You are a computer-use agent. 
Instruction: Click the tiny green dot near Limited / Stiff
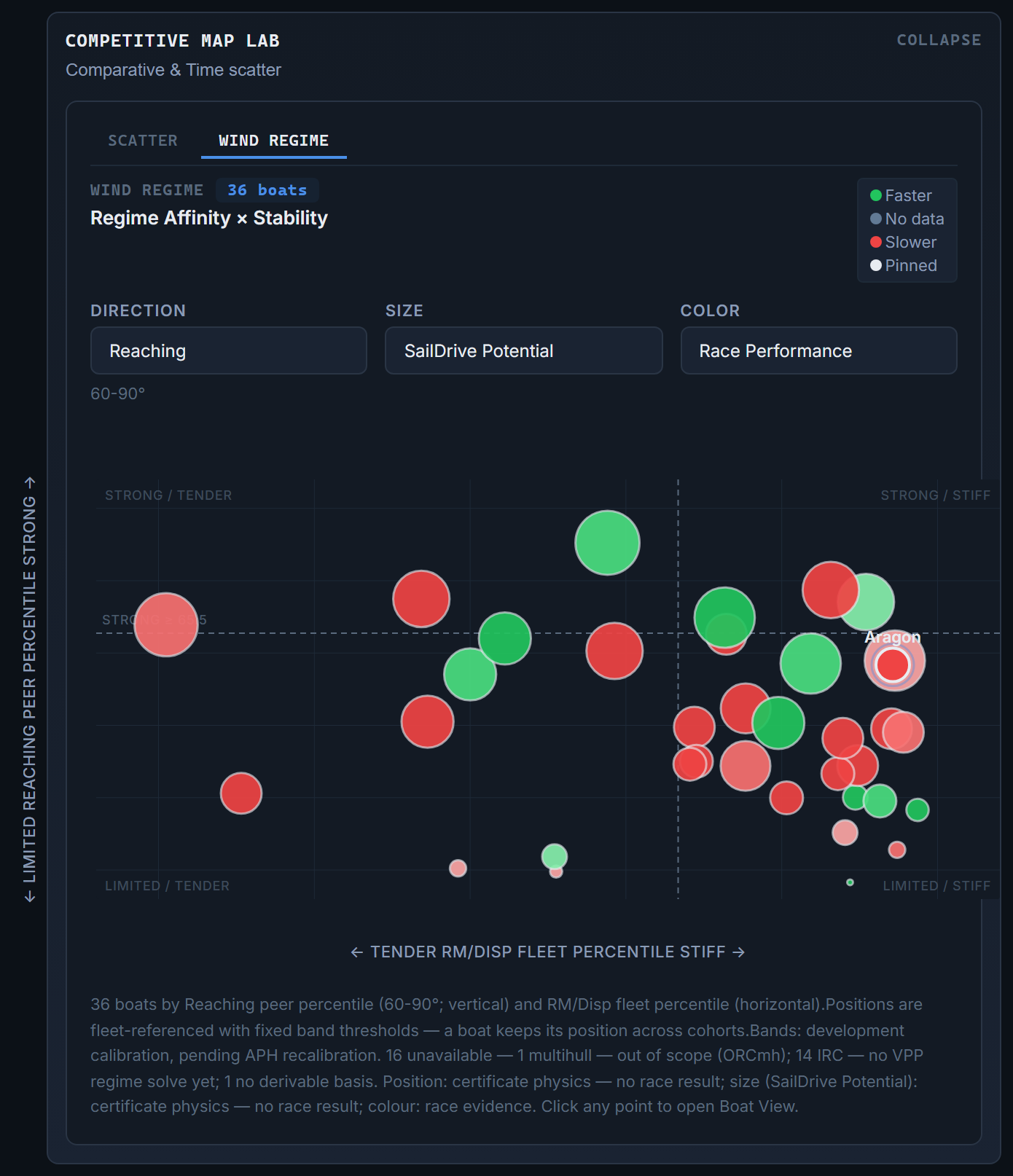point(850,882)
